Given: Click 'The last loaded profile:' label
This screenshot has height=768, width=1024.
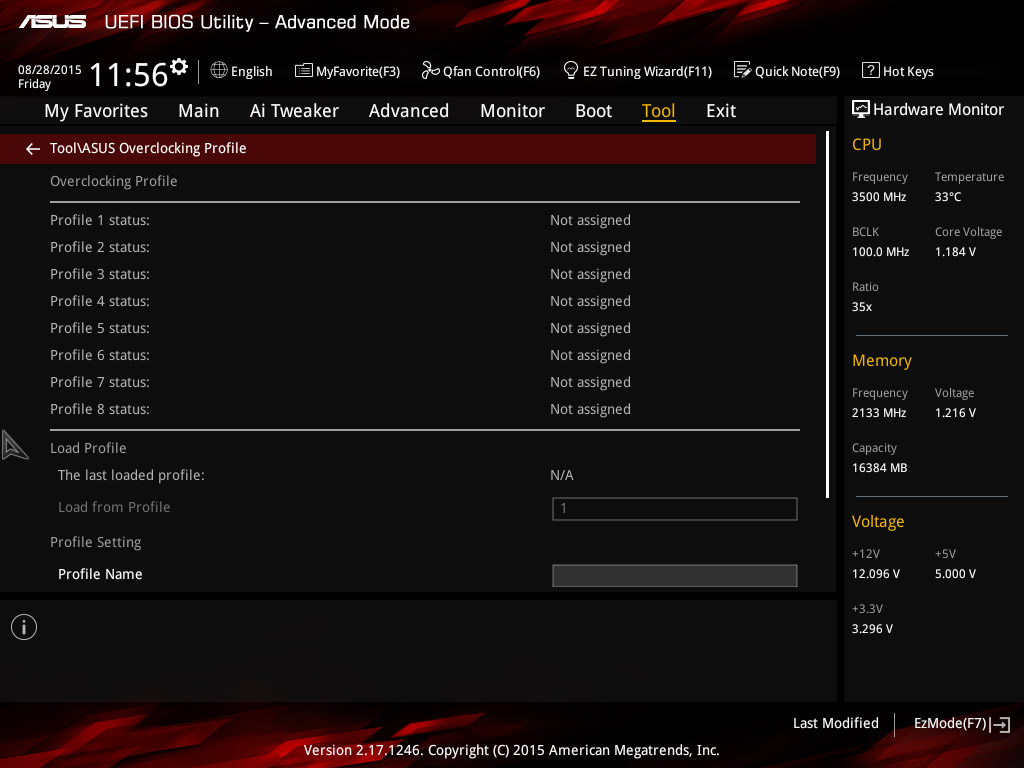Looking at the screenshot, I should (131, 475).
